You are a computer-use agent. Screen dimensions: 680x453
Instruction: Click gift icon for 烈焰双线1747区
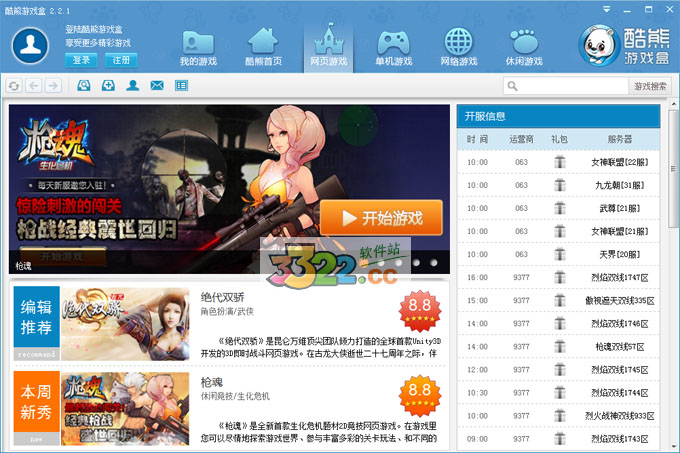pos(560,277)
